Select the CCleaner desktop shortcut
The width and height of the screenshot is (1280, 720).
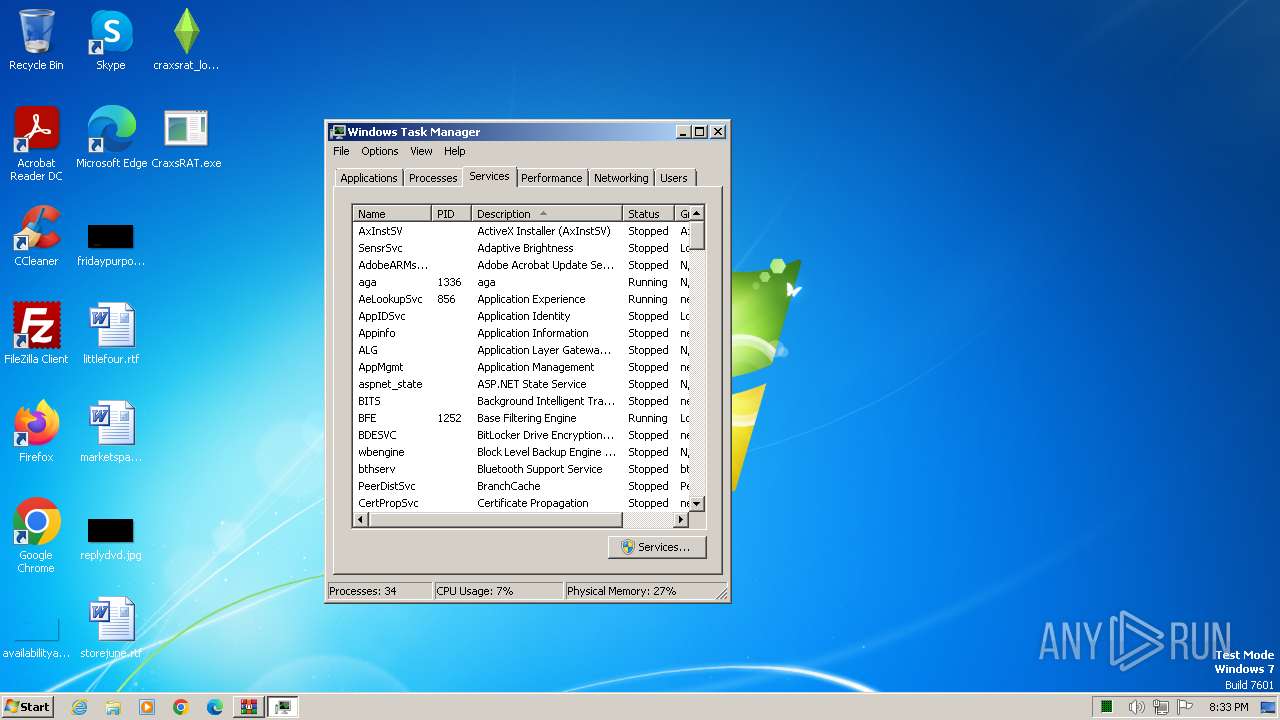tap(36, 236)
